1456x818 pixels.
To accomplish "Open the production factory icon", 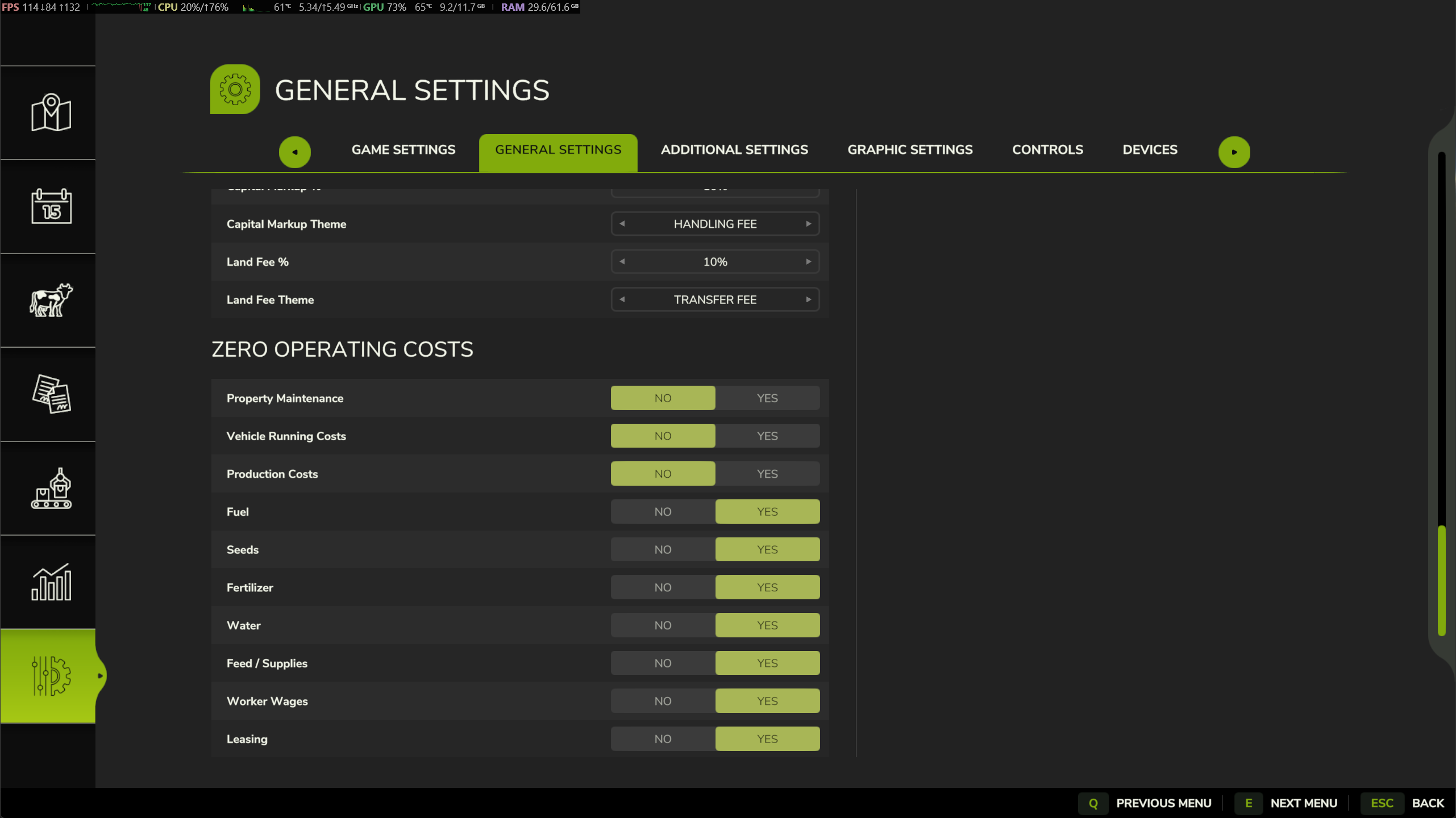I will (x=51, y=488).
